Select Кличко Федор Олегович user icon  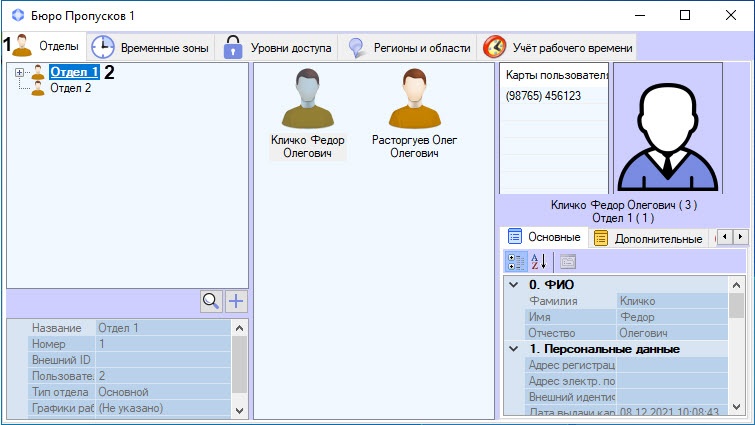coord(307,100)
